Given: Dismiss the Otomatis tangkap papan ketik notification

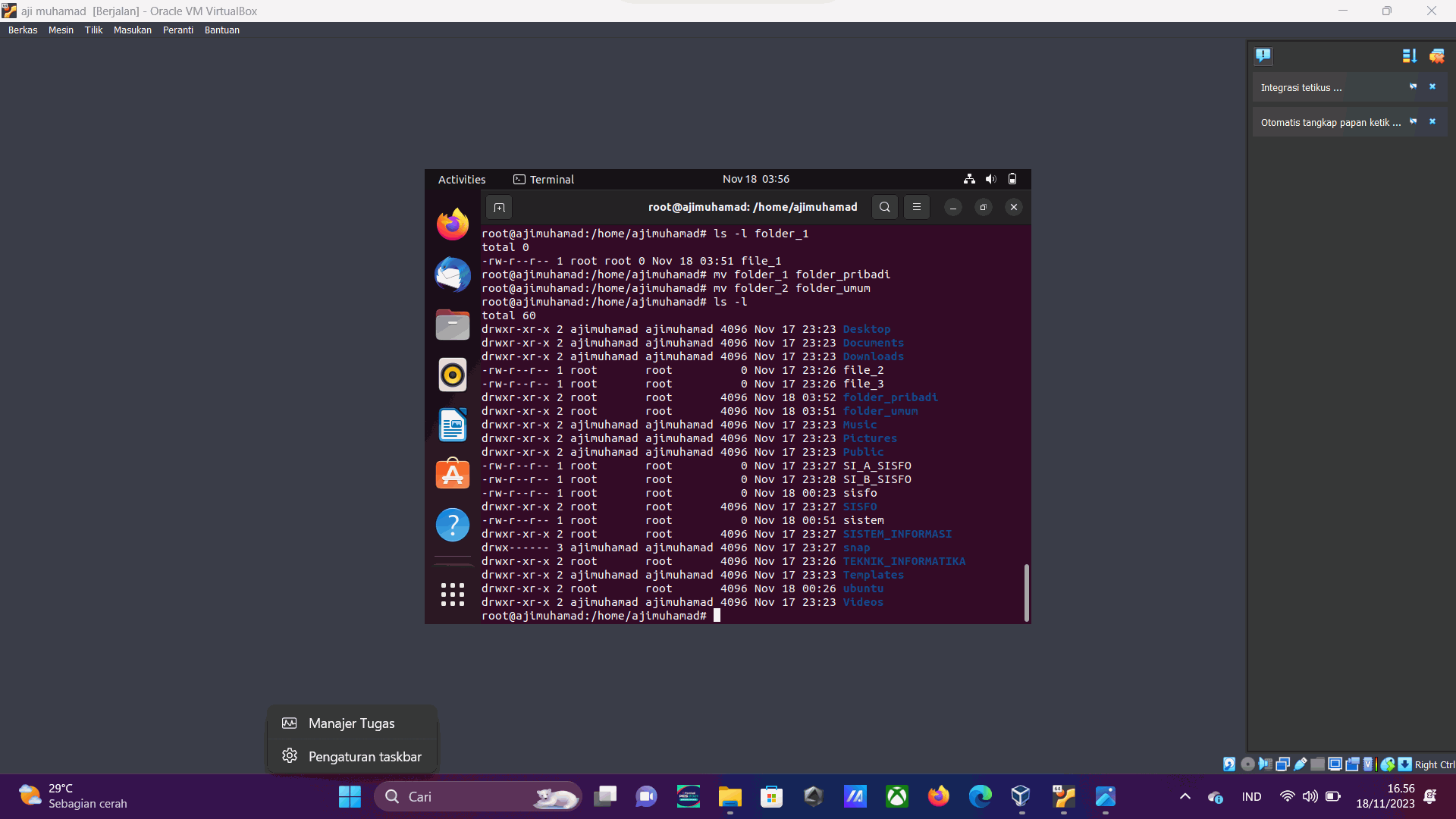Looking at the screenshot, I should pos(1432,121).
